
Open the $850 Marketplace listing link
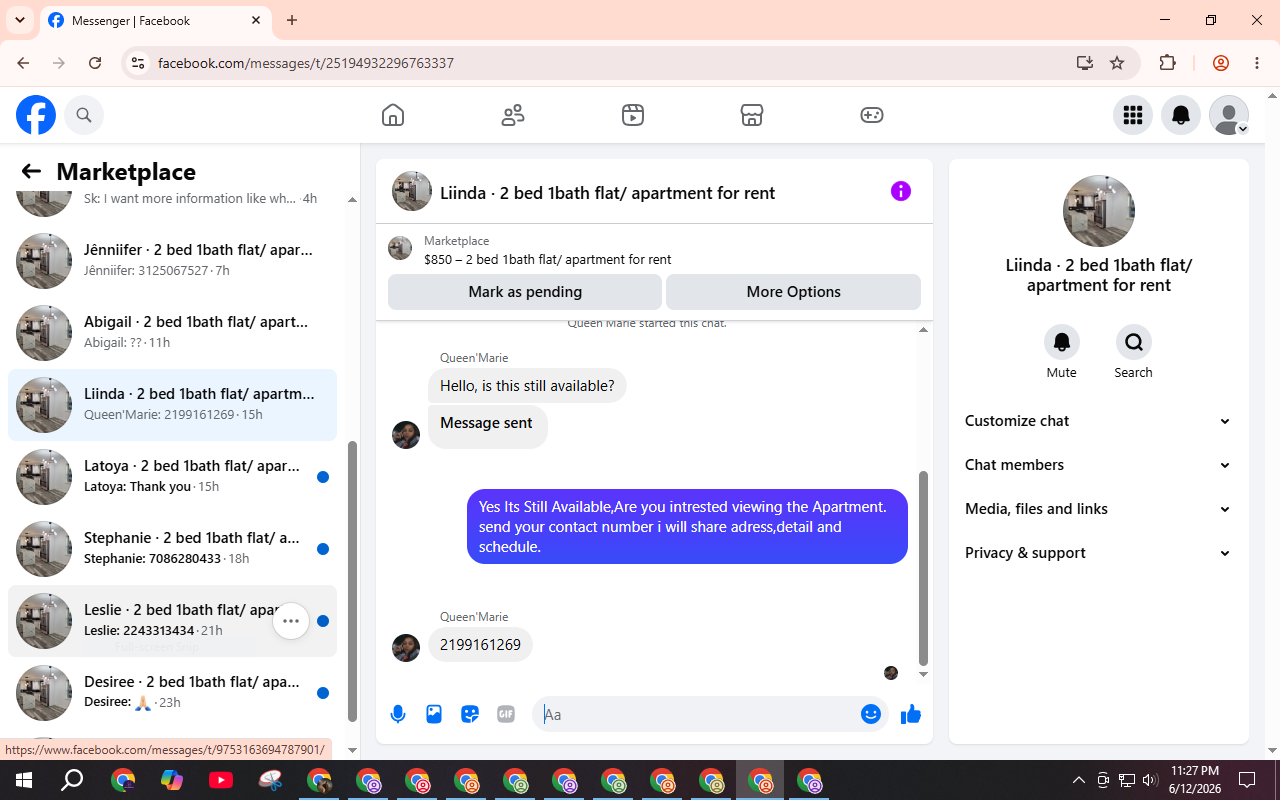point(547,259)
